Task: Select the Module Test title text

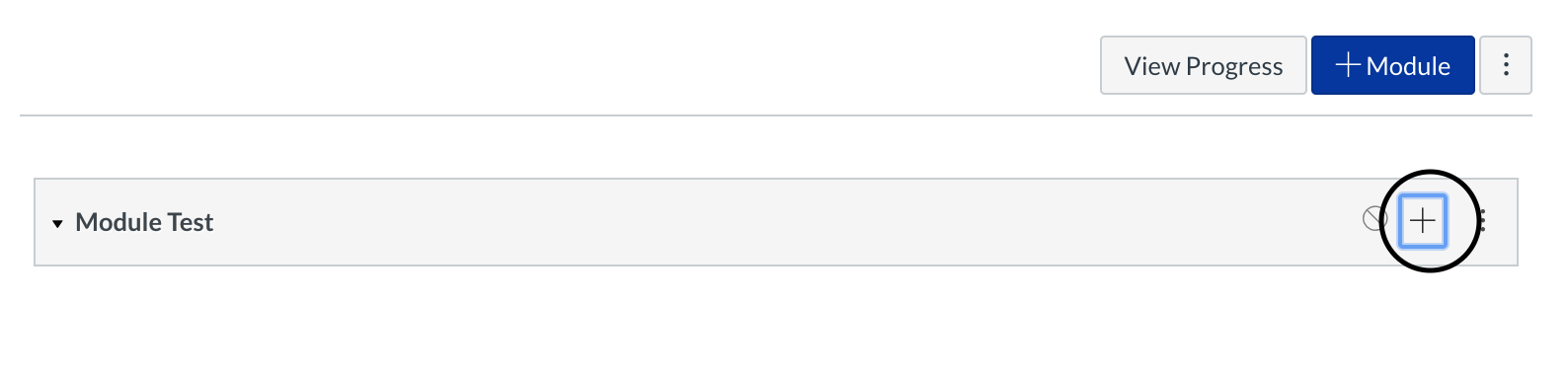Action: point(144,222)
